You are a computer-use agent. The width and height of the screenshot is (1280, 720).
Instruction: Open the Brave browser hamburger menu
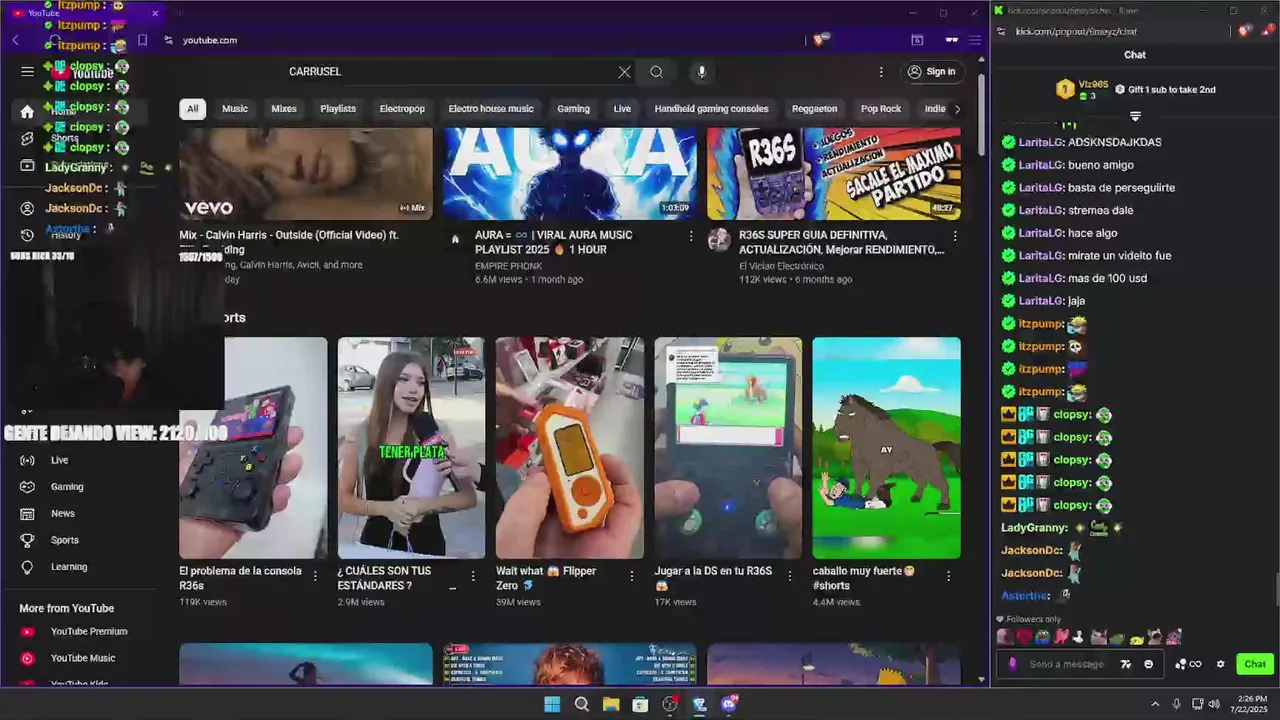(x=974, y=40)
